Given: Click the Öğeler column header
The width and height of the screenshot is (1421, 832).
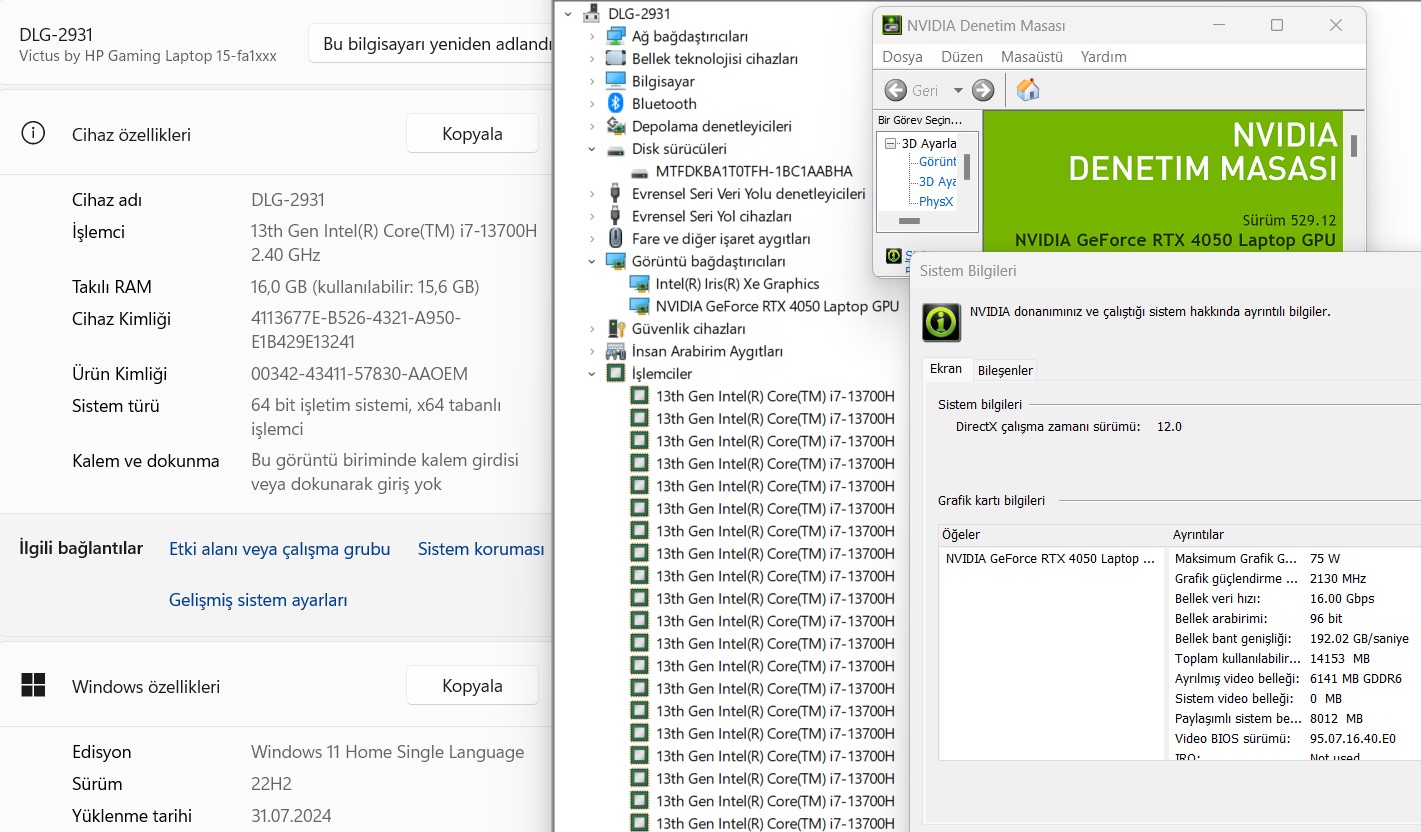Looking at the screenshot, I should point(1054,535).
